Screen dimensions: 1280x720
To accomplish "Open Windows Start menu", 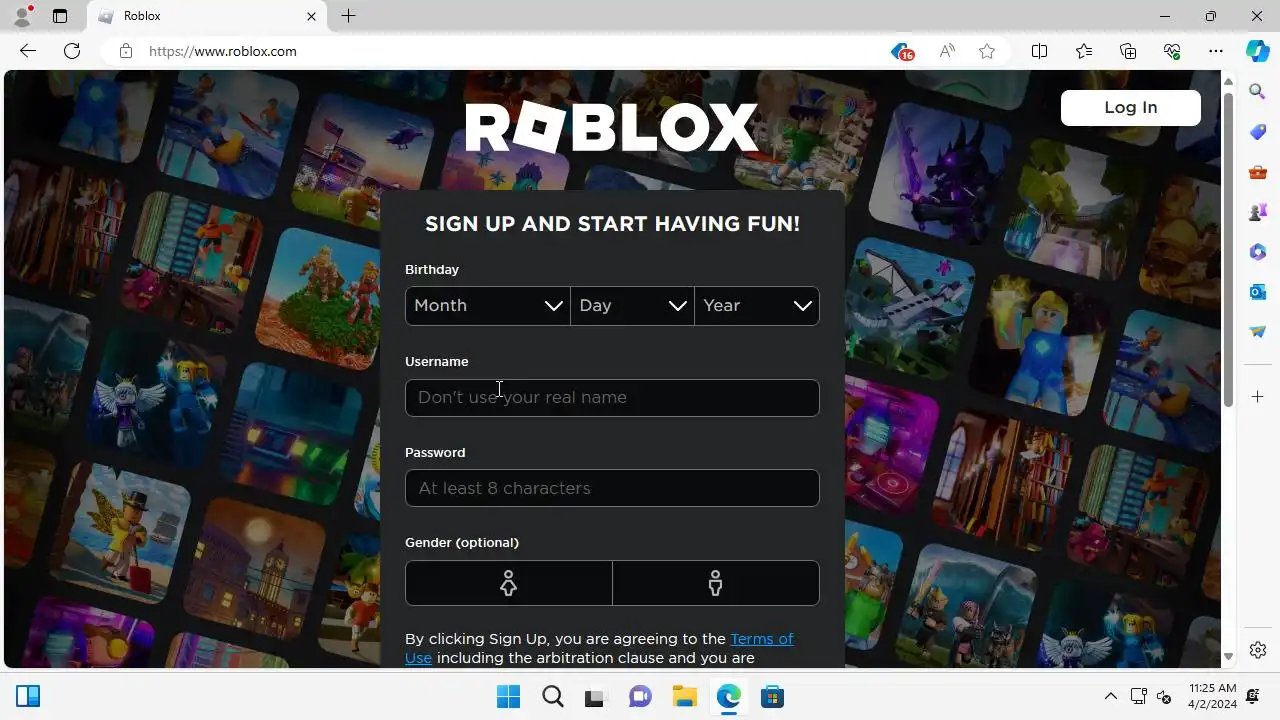I will click(x=508, y=696).
